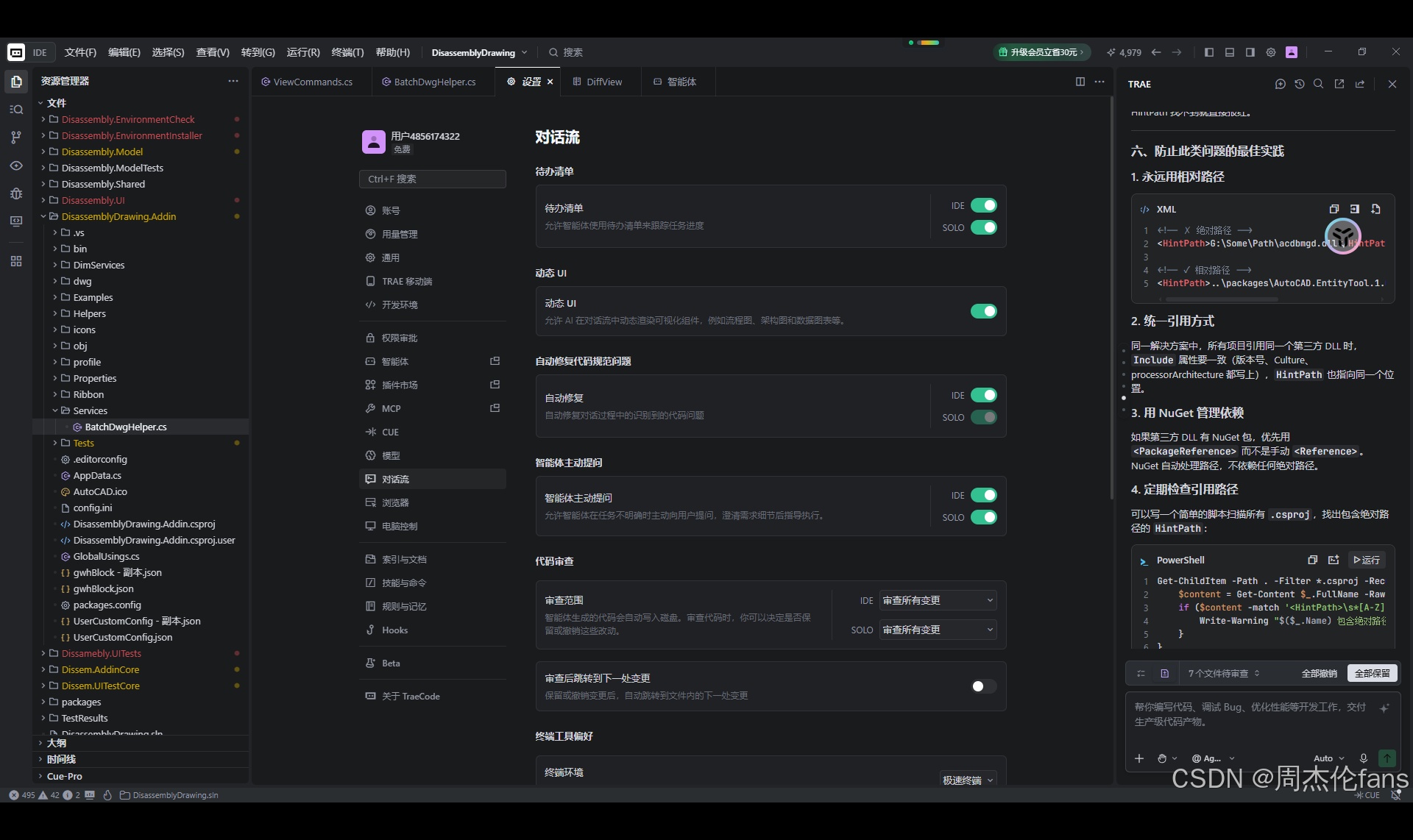The image size is (1413, 840).
Task: Expand the 大纲 section
Action: point(141,743)
